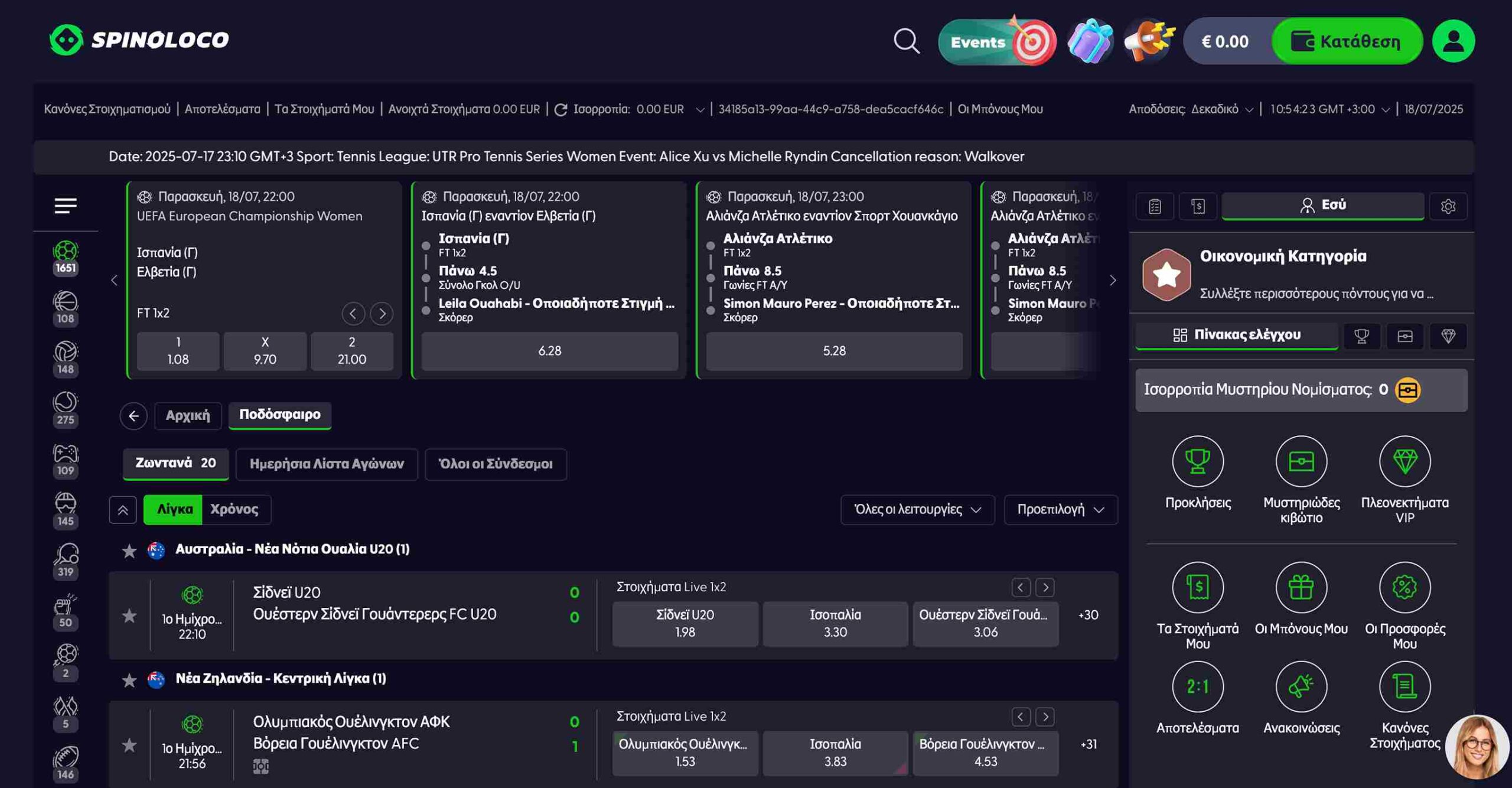Open bet slip settings gear icon
Image resolution: width=1512 pixels, height=788 pixels.
1448,206
